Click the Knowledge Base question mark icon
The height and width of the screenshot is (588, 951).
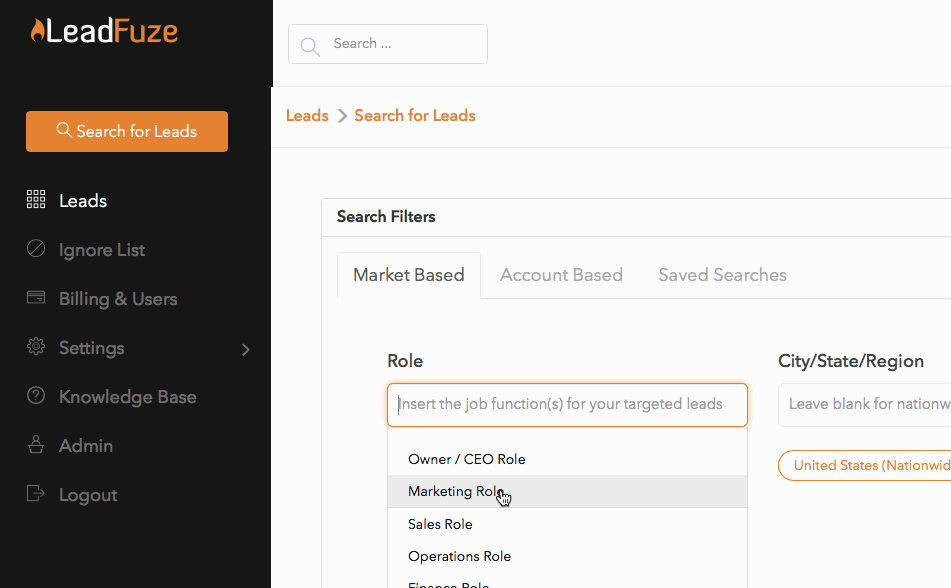pos(36,395)
